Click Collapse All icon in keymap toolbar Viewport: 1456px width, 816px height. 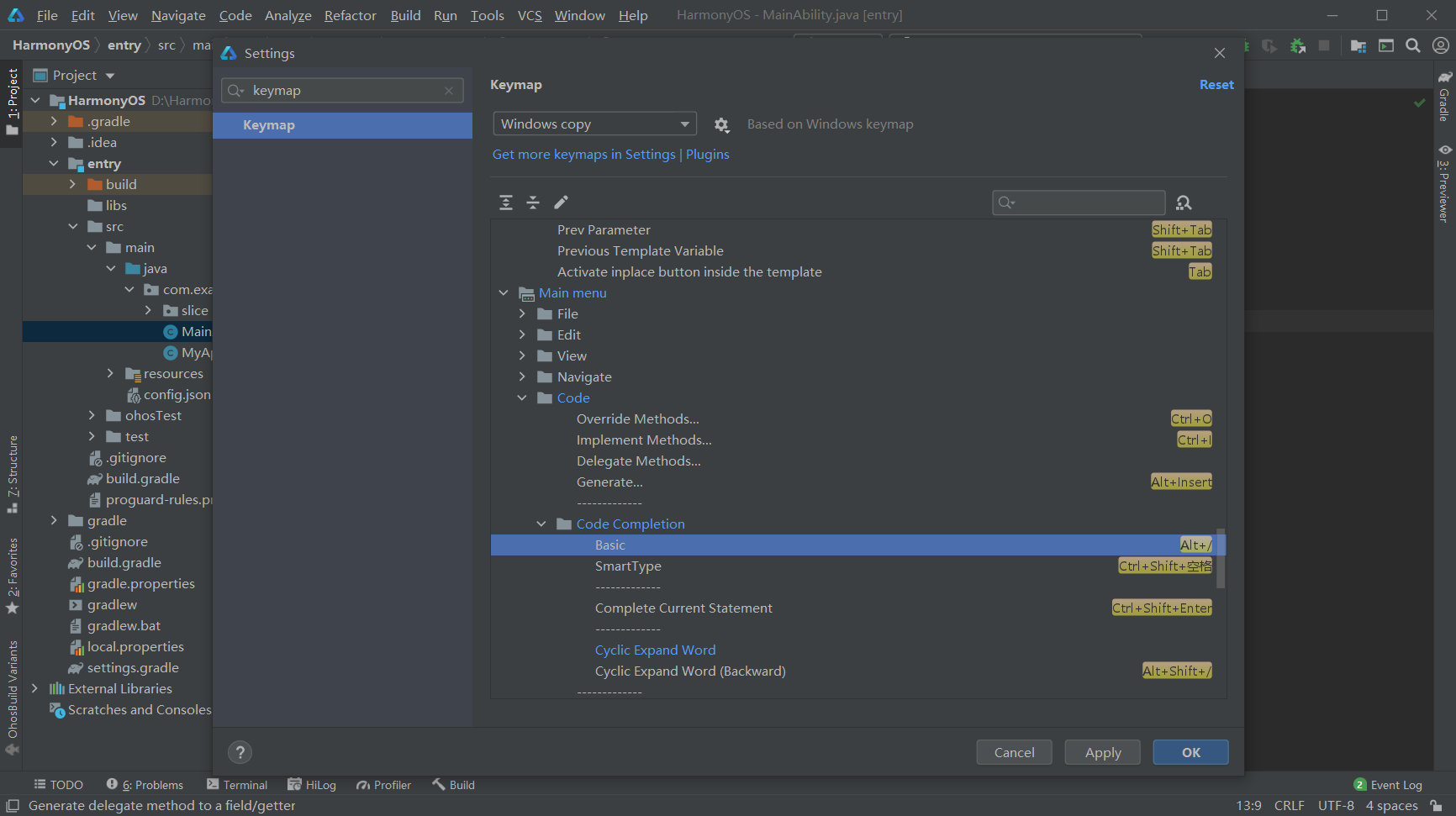pyautogui.click(x=533, y=203)
